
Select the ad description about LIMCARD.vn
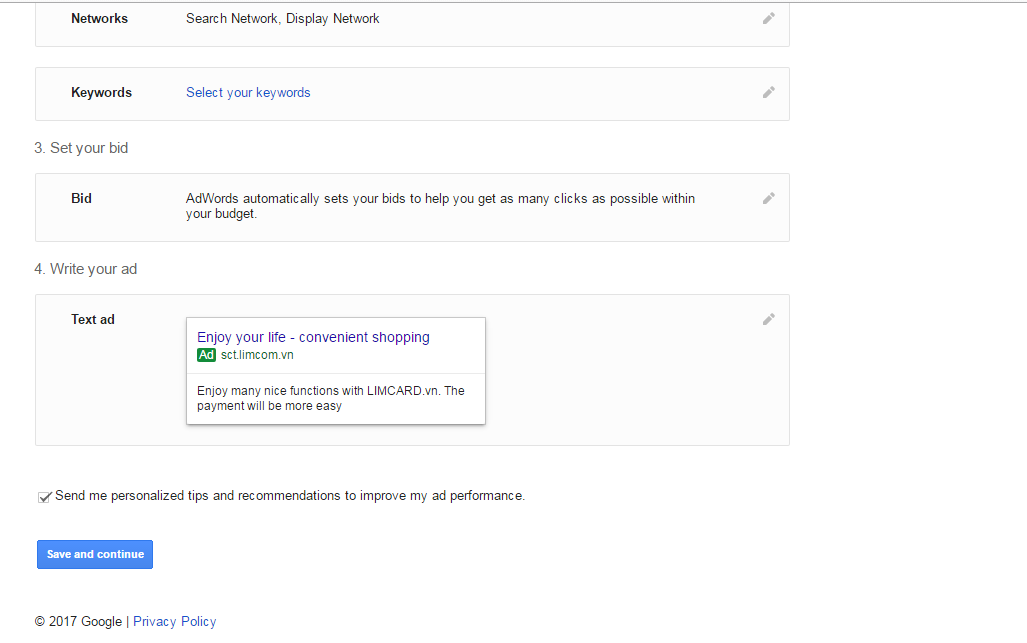[x=330, y=398]
